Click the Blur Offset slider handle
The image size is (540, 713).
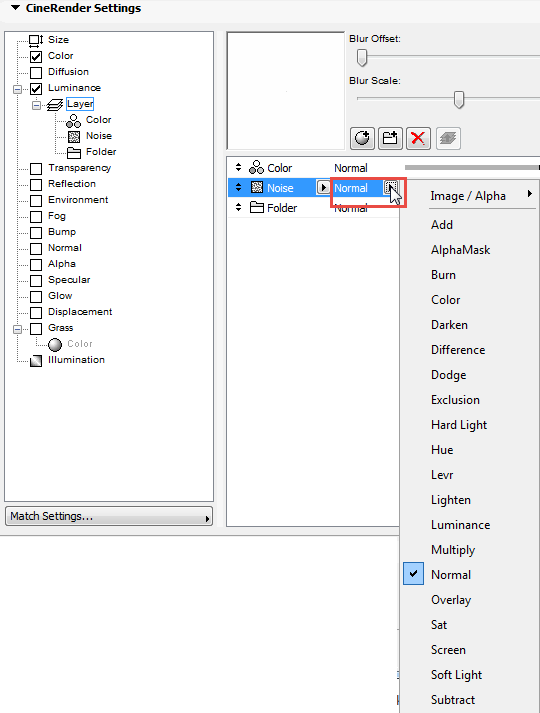(362, 58)
